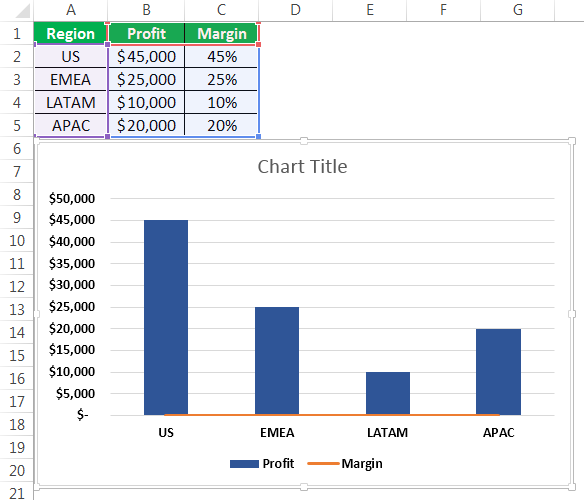
Task: Select cell containing APAC region
Action: click(x=71, y=126)
